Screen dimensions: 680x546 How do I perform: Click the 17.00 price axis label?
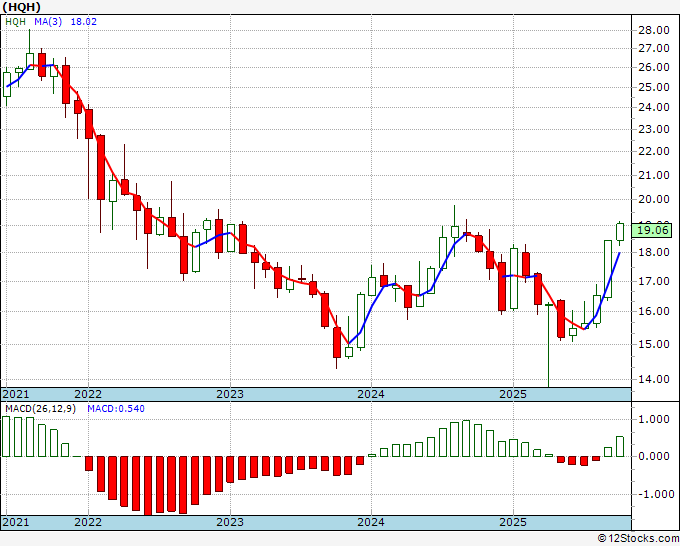(654, 281)
